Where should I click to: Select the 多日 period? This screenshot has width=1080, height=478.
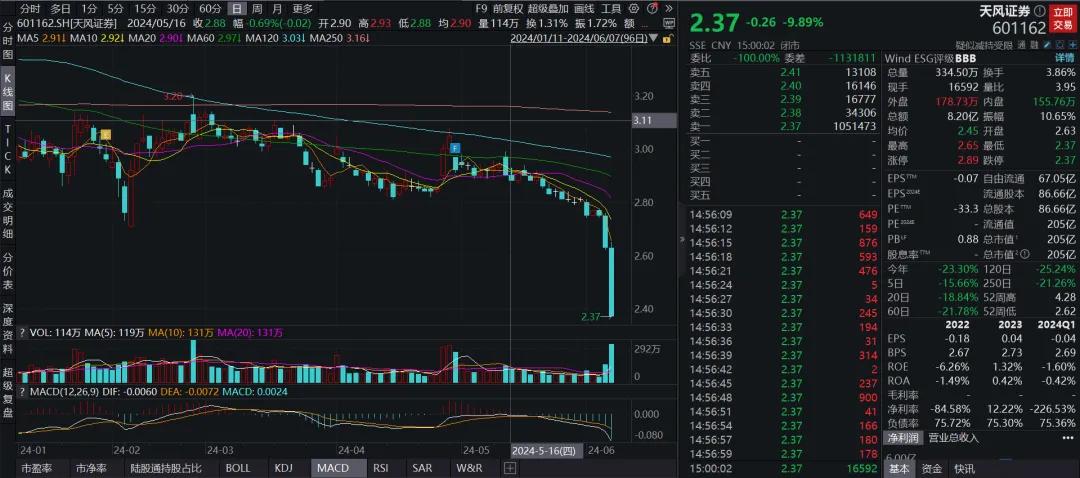61,9
